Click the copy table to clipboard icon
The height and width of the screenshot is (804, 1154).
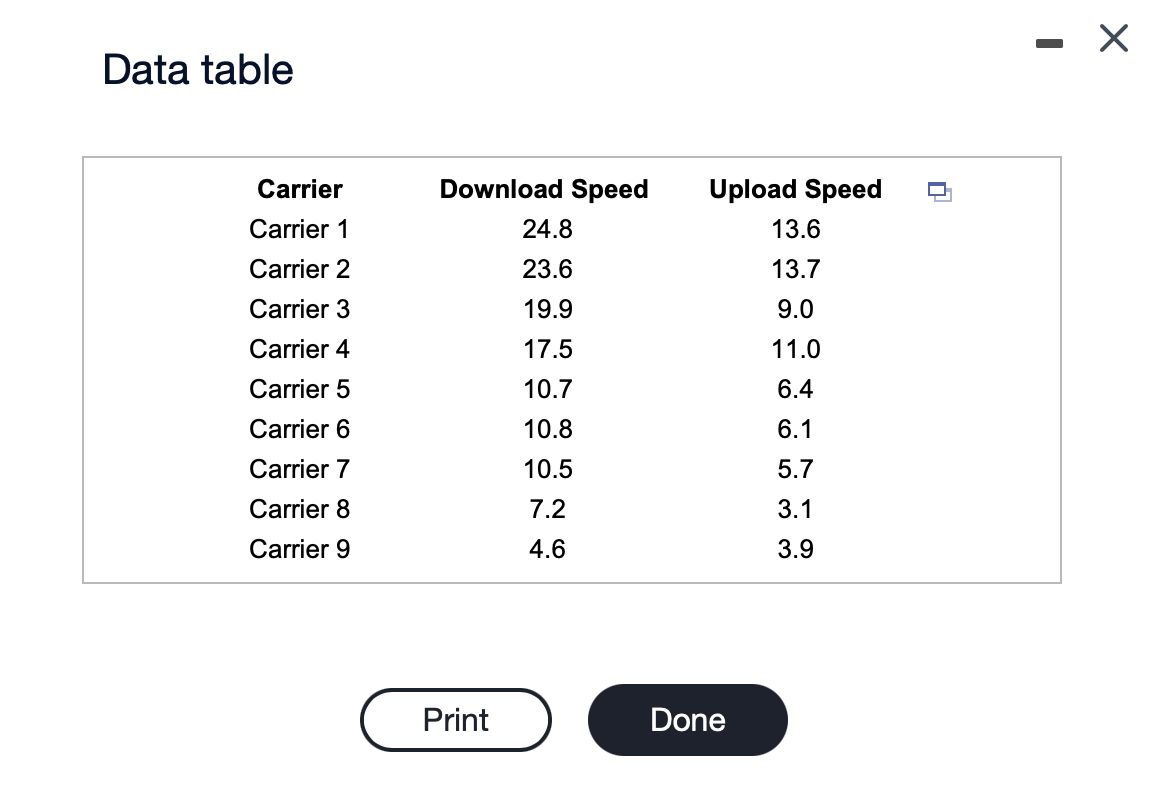(x=938, y=192)
